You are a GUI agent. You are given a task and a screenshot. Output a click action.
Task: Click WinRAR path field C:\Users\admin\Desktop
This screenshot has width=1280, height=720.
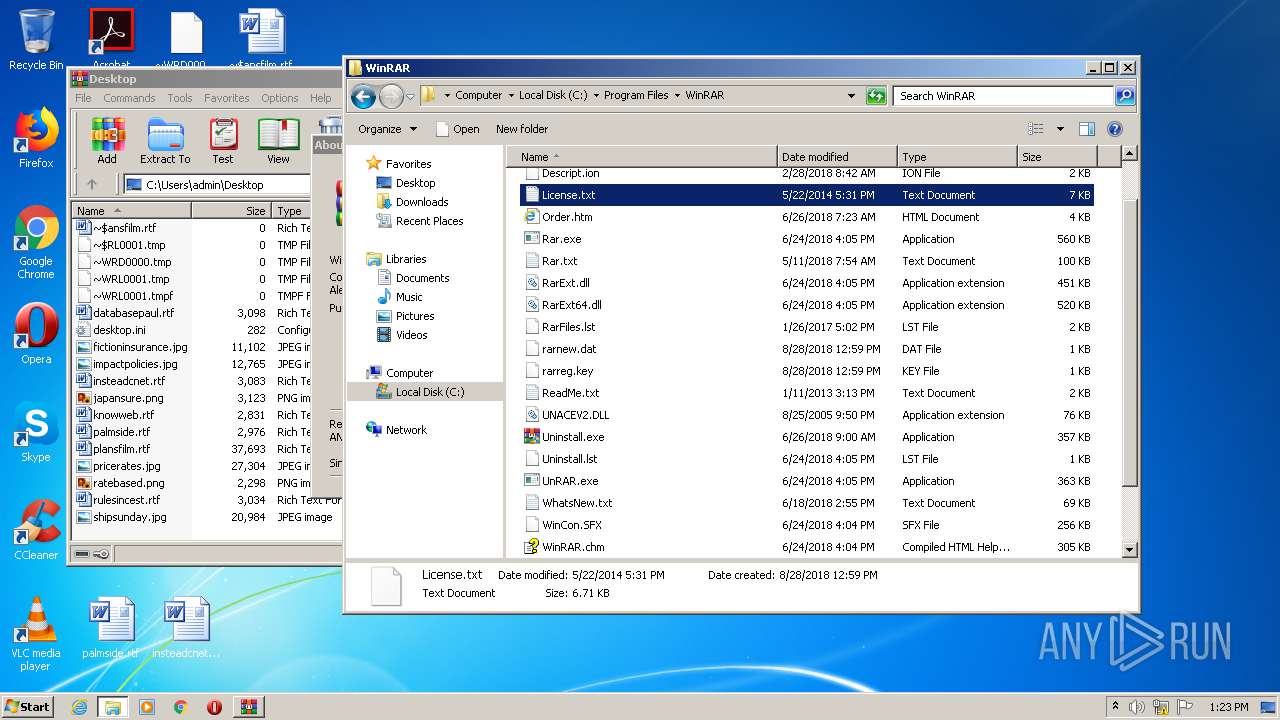[216, 185]
